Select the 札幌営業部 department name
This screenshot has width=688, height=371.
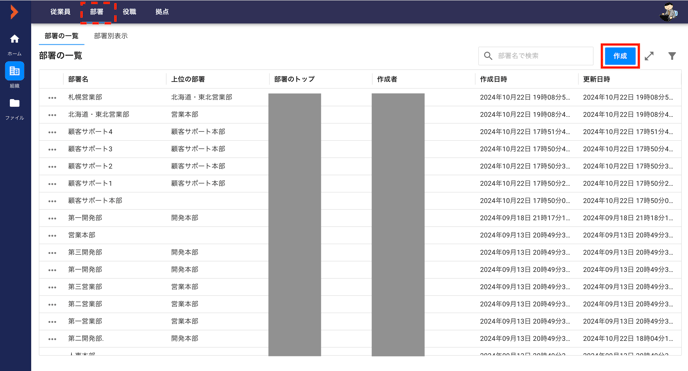coord(85,97)
